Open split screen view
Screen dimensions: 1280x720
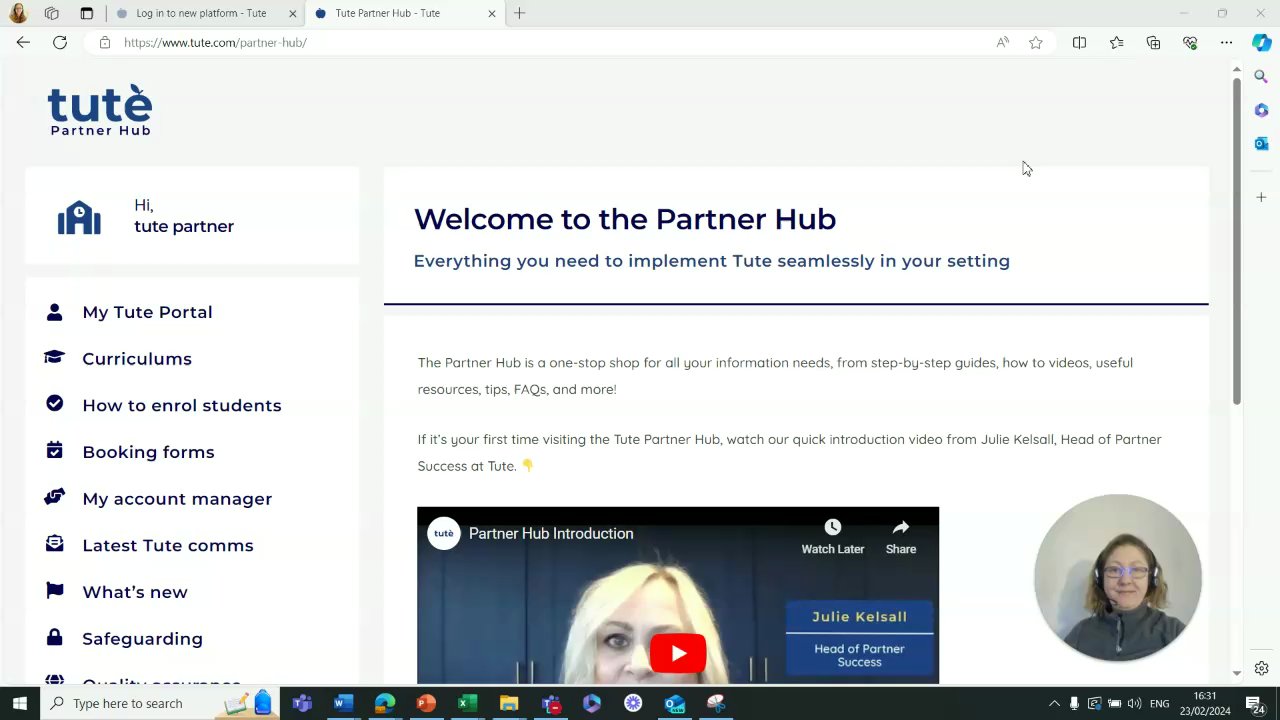(x=1079, y=42)
